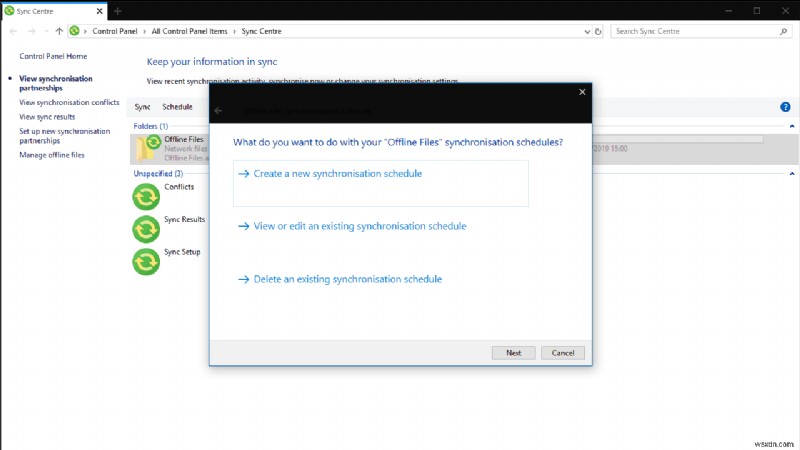Screen dimensions: 800x450
Task: Click the Conflicts sync icon
Action: (146, 197)
